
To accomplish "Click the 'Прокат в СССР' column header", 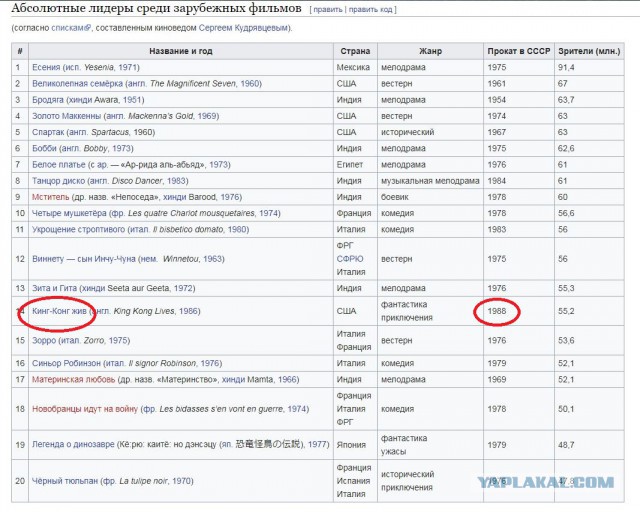I will tap(519, 51).
